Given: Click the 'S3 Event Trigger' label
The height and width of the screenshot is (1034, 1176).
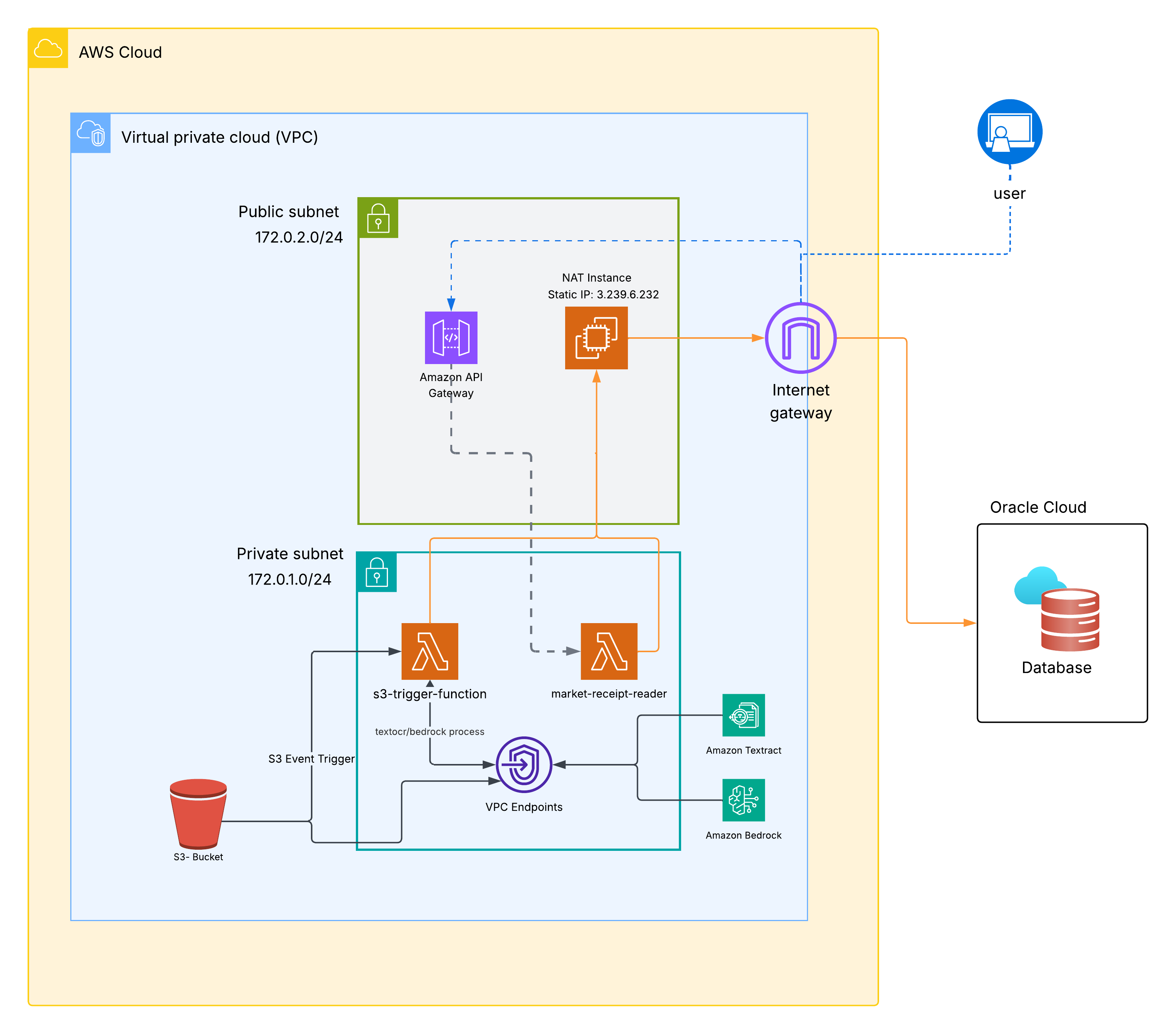Looking at the screenshot, I should coord(311,759).
